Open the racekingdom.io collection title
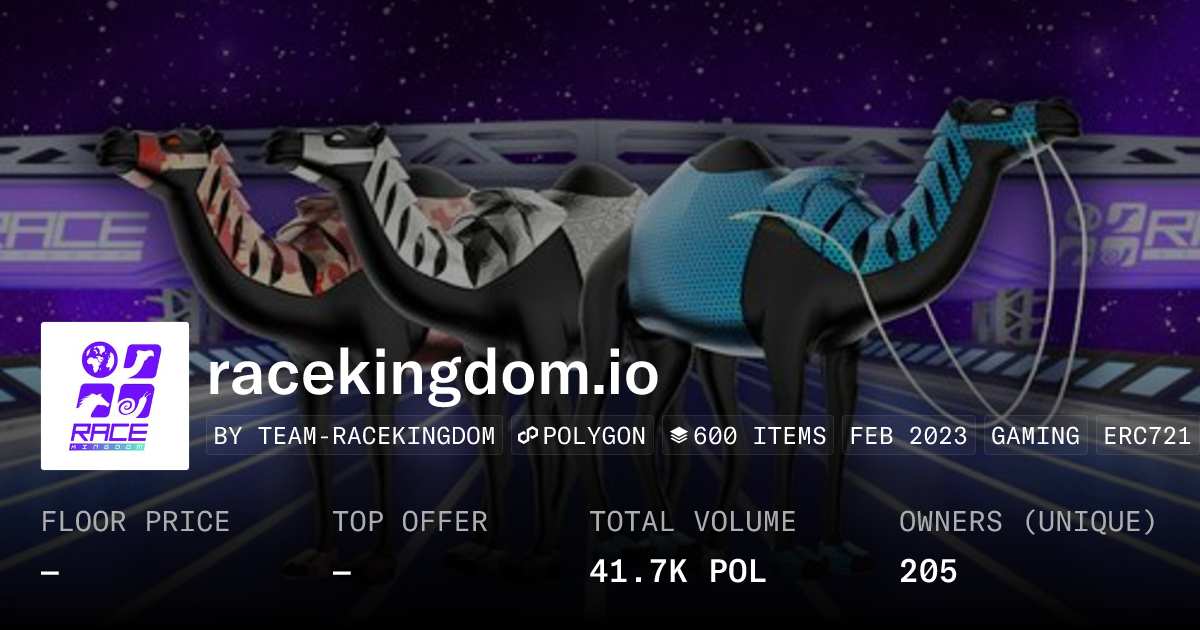Viewport: 1200px width, 630px height. (x=433, y=374)
